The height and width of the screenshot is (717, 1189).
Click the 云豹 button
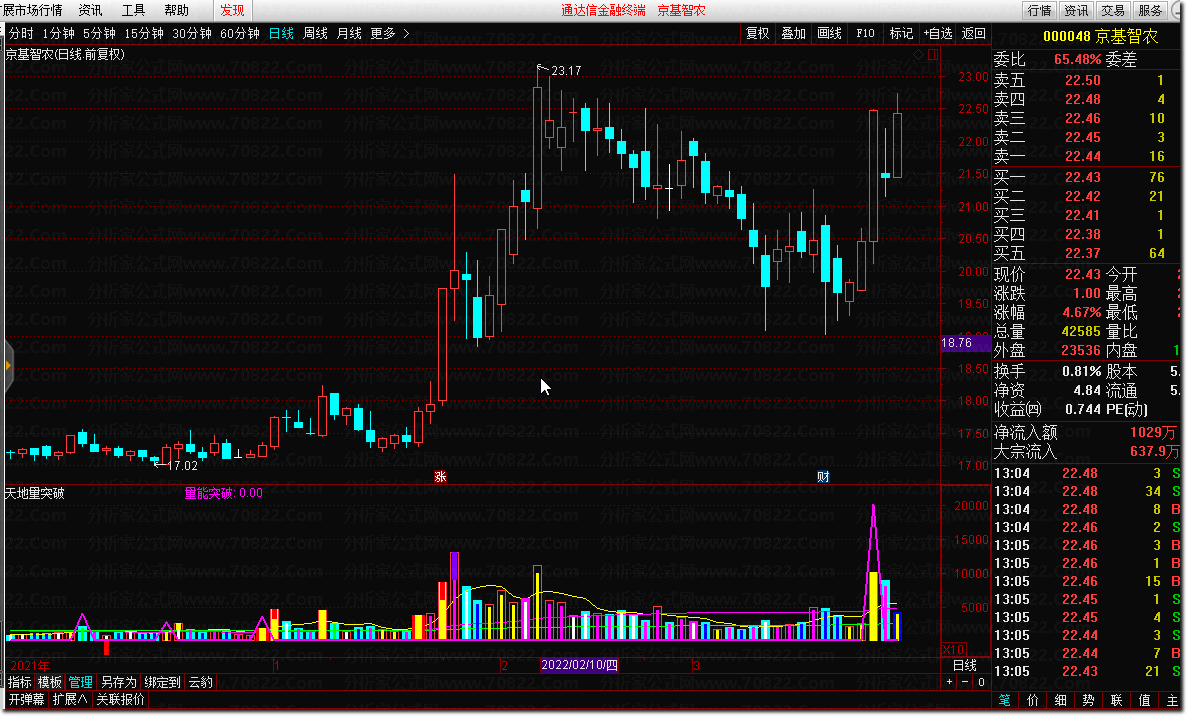[x=201, y=682]
